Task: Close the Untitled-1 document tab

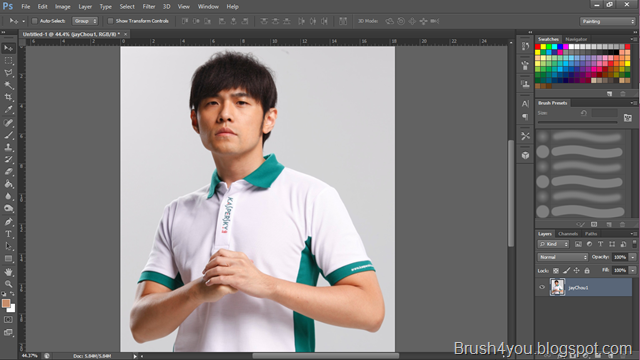Action: coord(125,34)
